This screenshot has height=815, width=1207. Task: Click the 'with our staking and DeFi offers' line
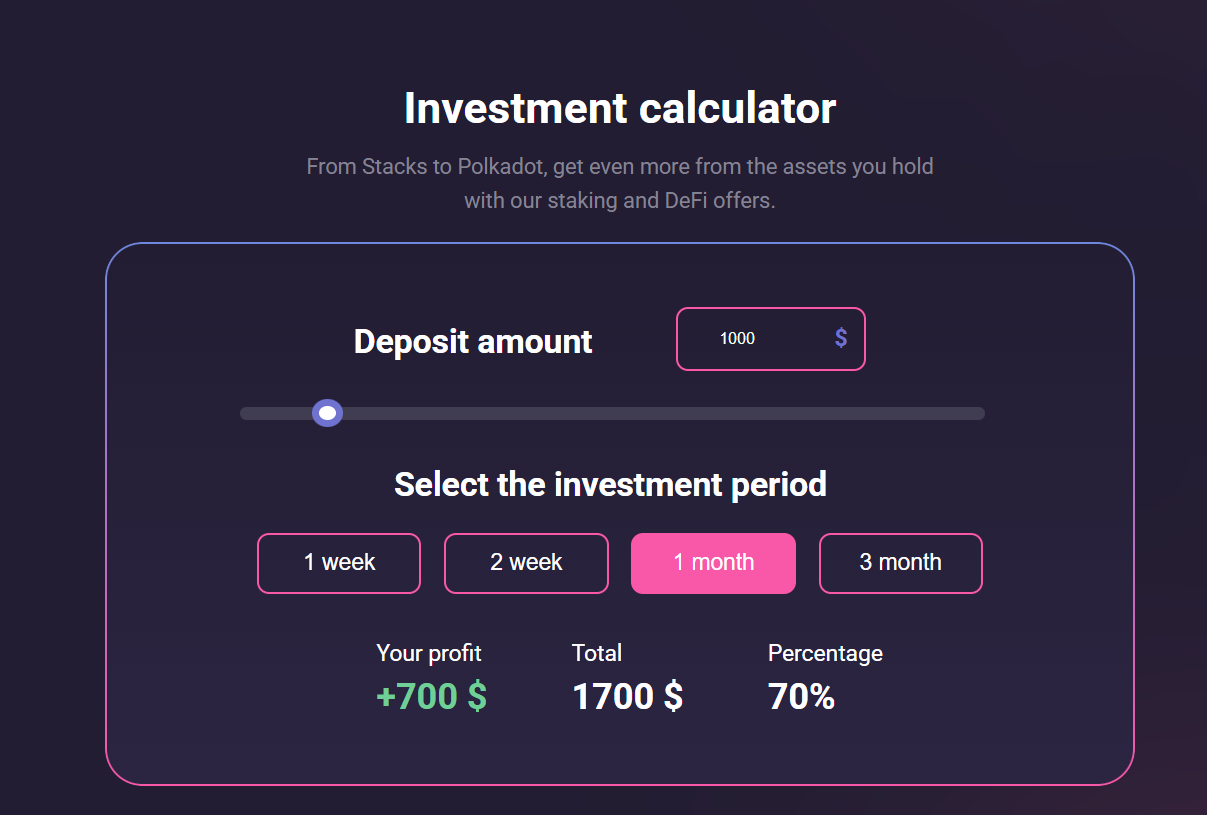pos(620,200)
